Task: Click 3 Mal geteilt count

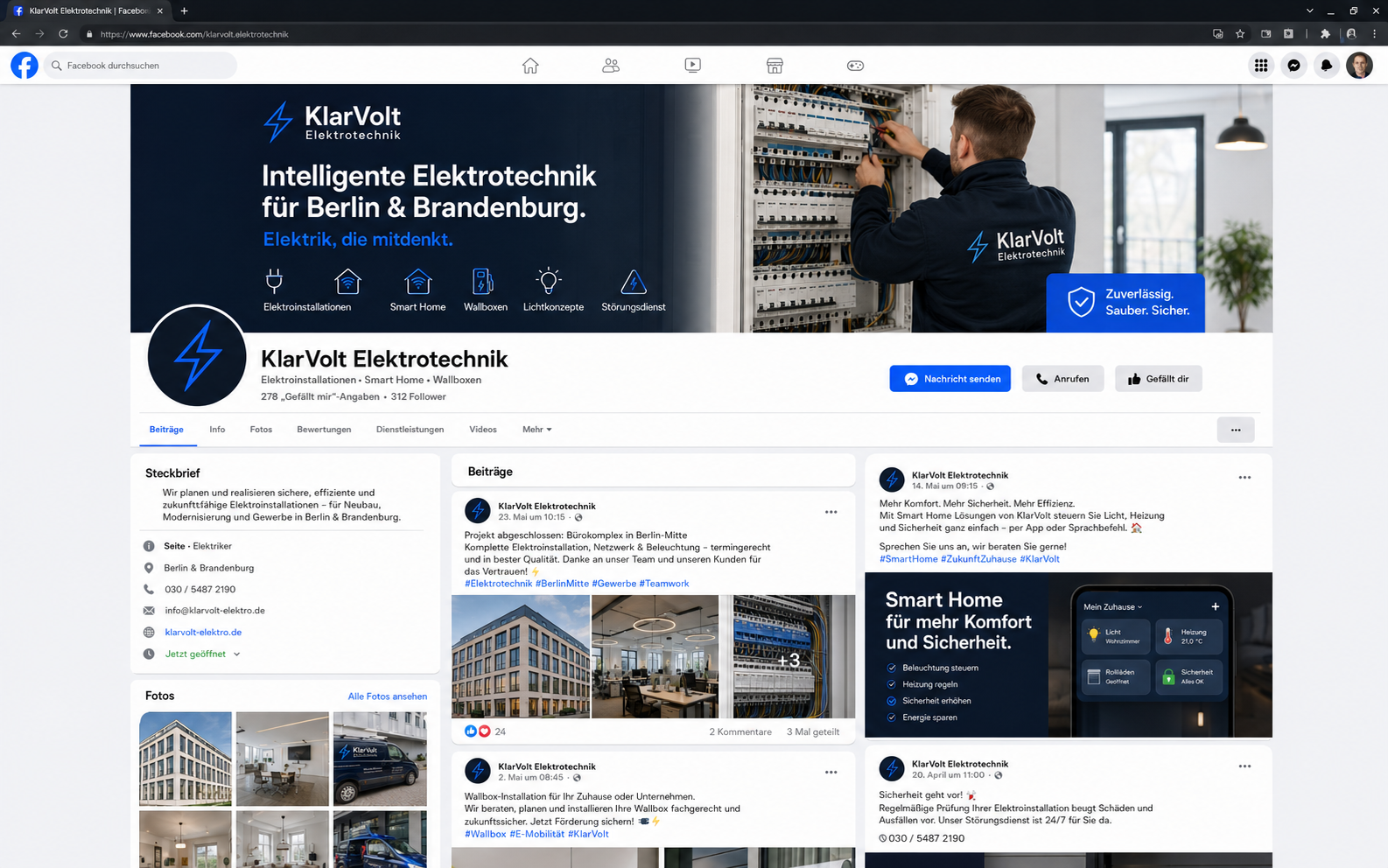Action: (x=813, y=732)
